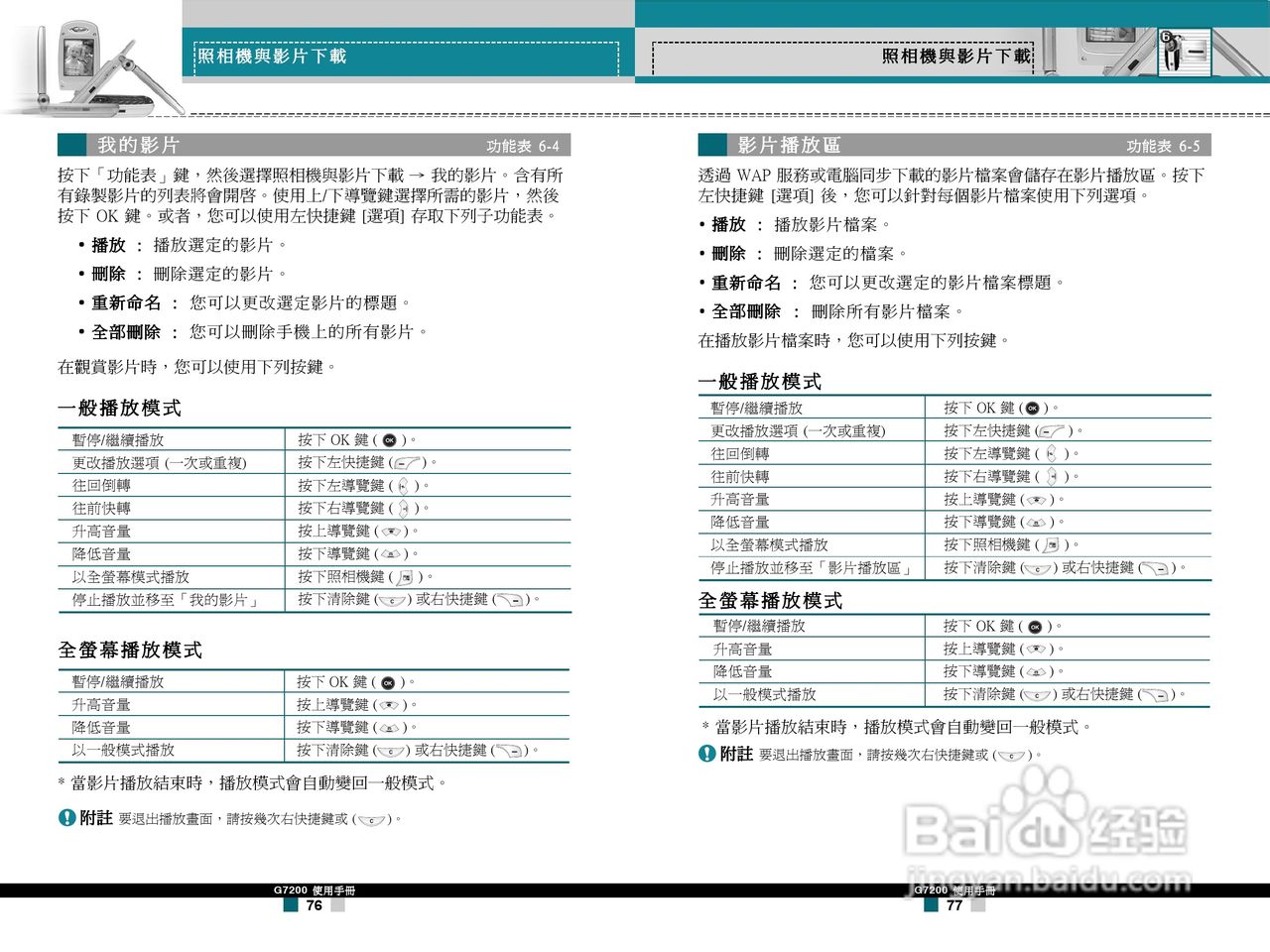1270x952 pixels.
Task: Click up navigation key icon in page 76 一般播放模式 升高音量 row
Action: [391, 532]
